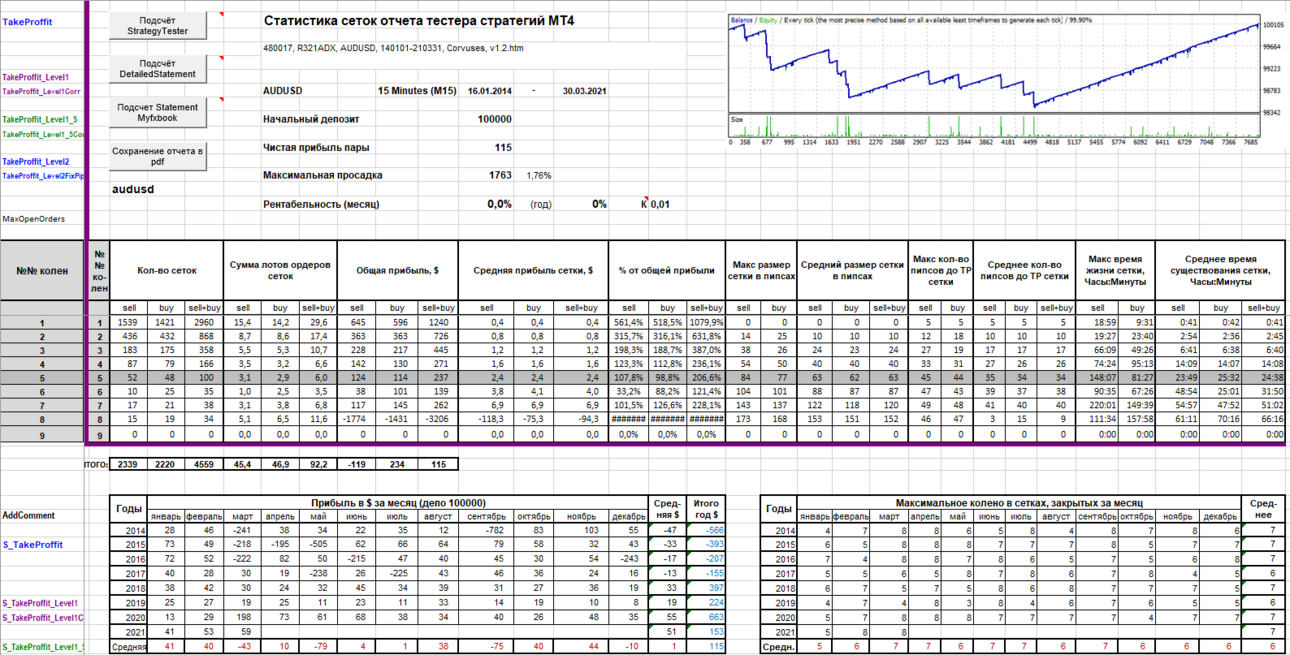Select the total loss -3206 cell

(436, 420)
